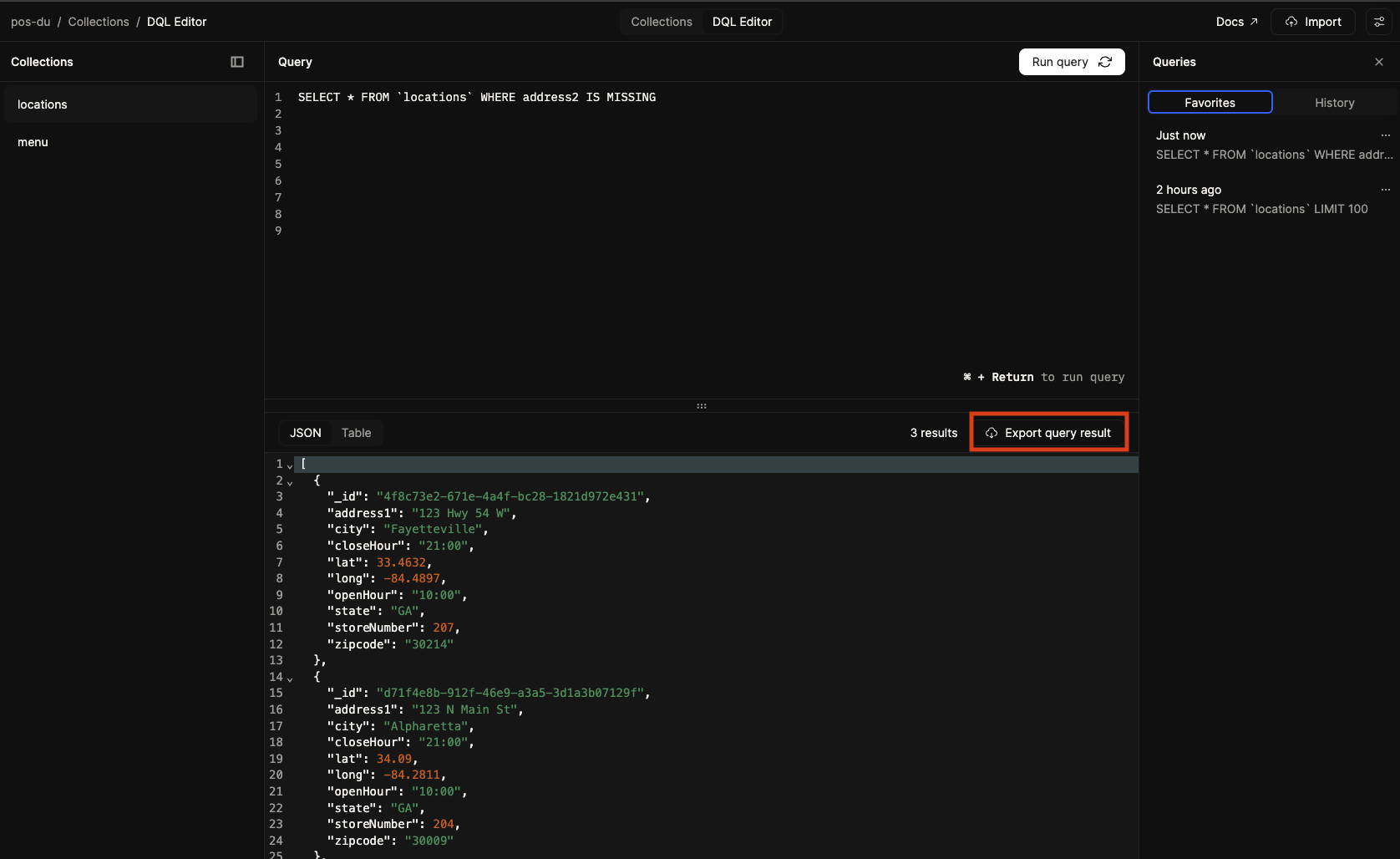Collapse JSON line 14 fold arrow
This screenshot has height=859, width=1400.
[290, 679]
